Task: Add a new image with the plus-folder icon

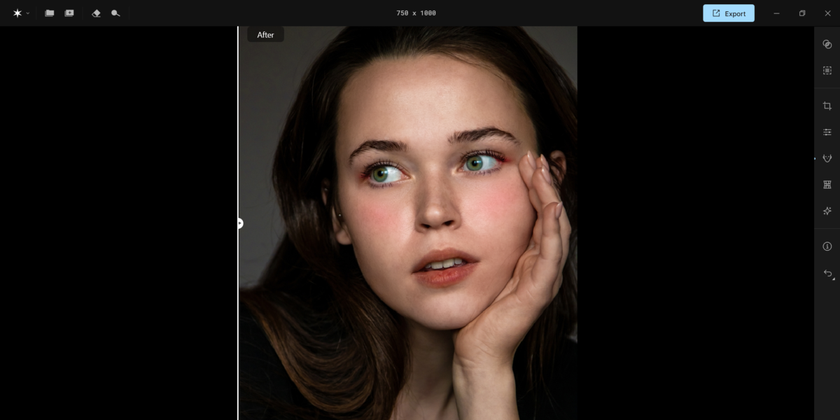Action: [69, 13]
